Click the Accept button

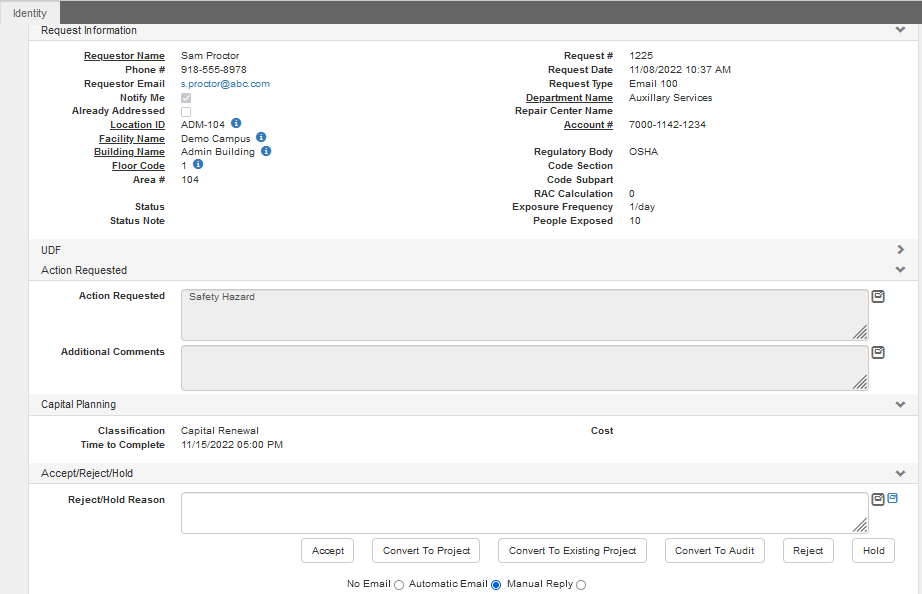(x=328, y=551)
